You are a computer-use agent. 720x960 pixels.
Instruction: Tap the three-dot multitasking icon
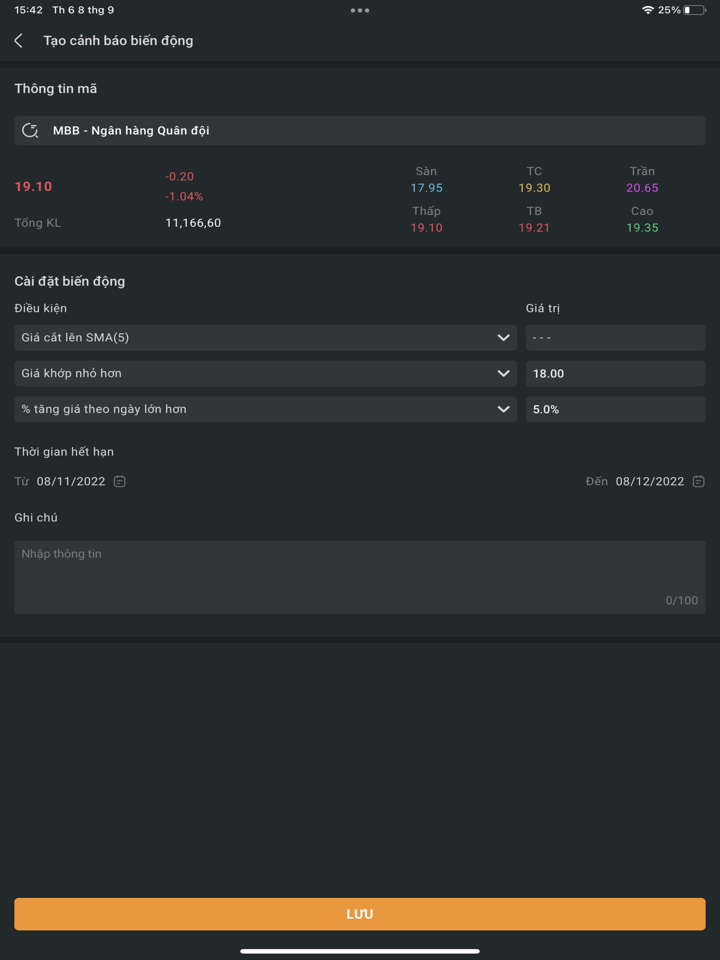click(360, 11)
